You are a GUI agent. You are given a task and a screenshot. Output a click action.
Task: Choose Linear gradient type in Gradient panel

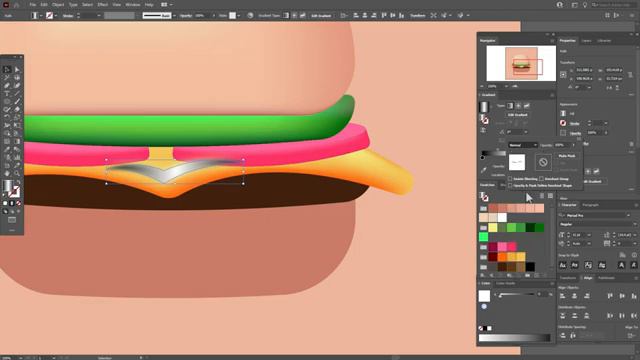[510, 106]
